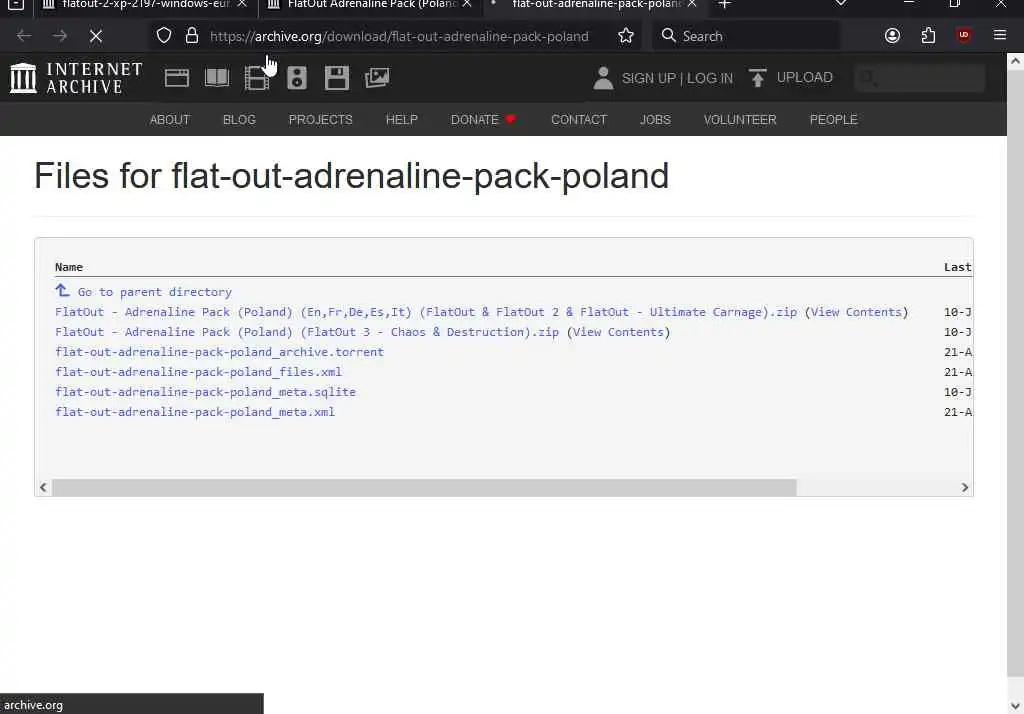Click the file list horizontal scrollbar thumb

424,487
